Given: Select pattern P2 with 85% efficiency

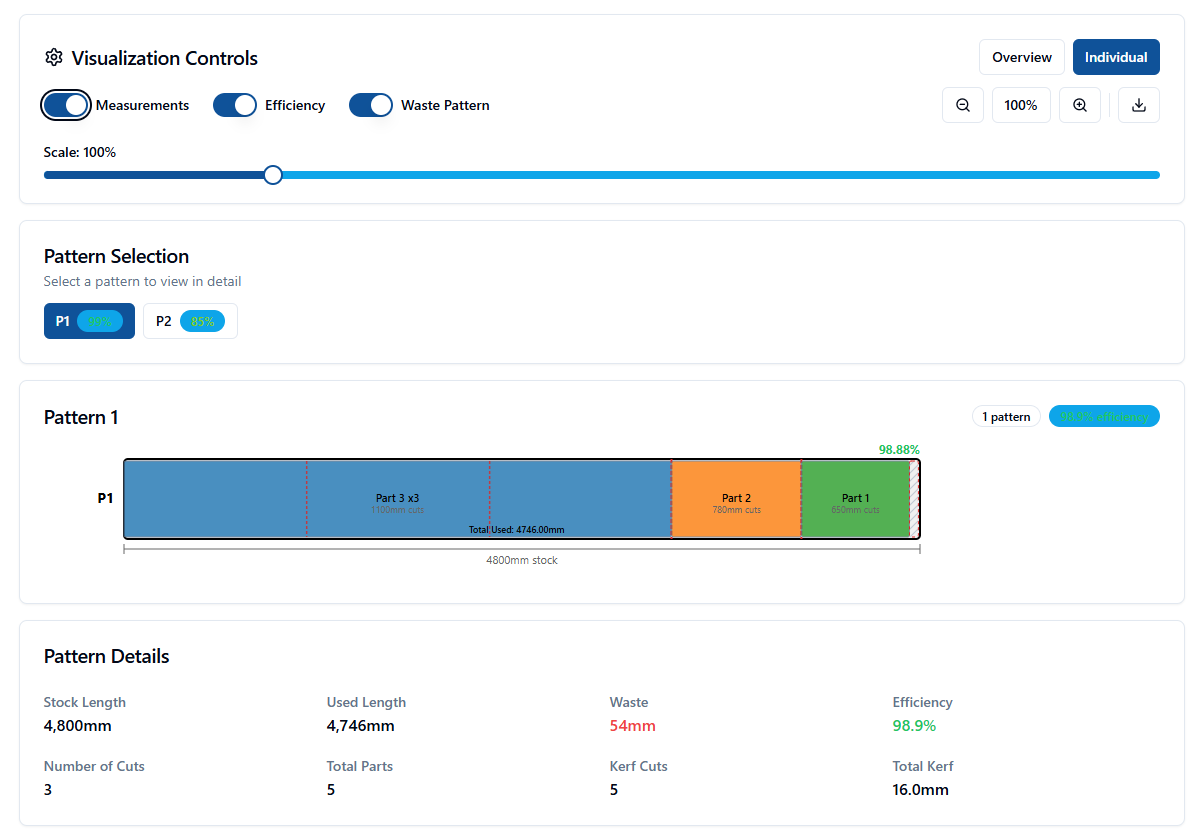Looking at the screenshot, I should click(x=190, y=321).
